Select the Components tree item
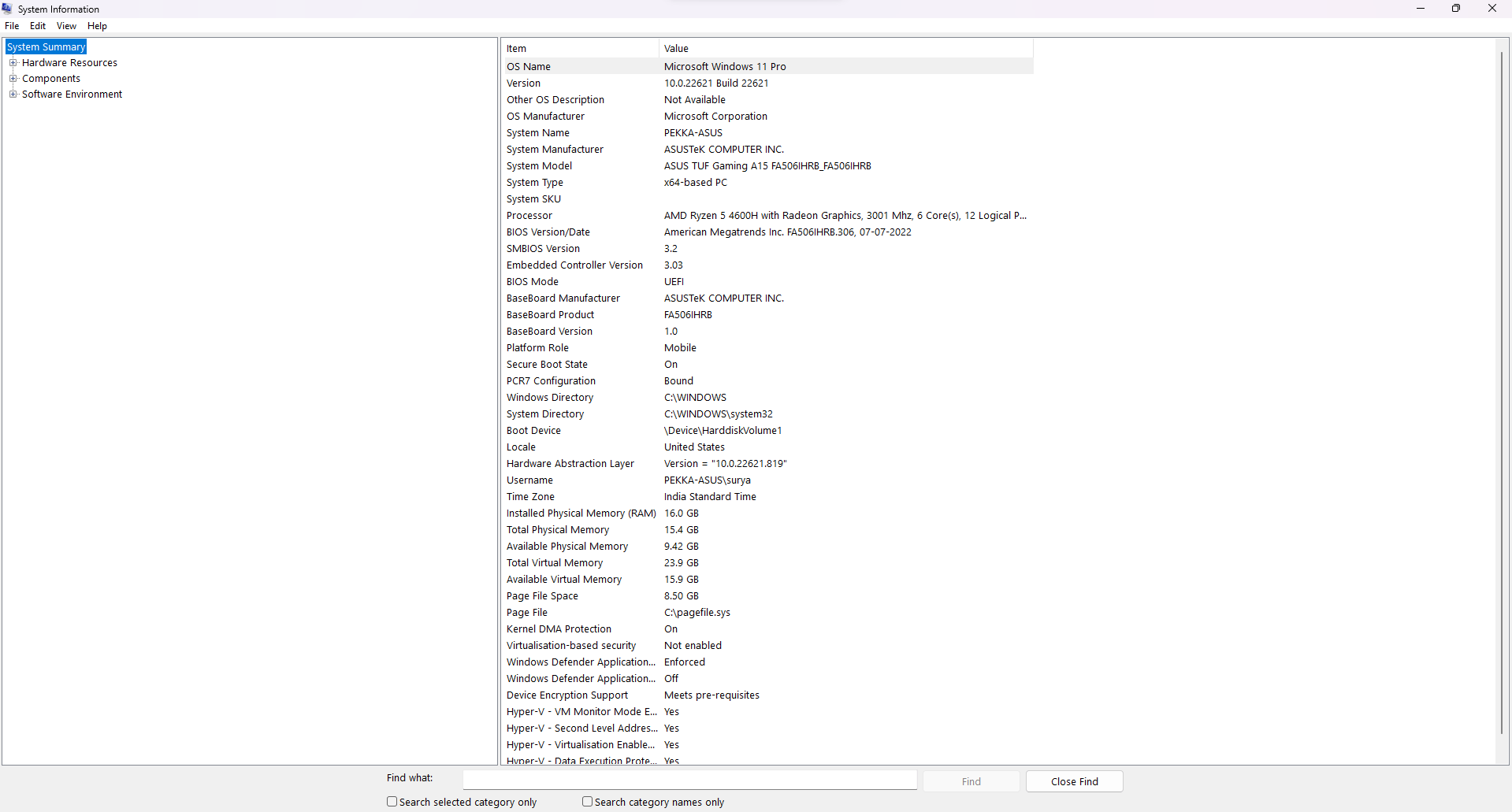The width and height of the screenshot is (1512, 812). (x=51, y=79)
